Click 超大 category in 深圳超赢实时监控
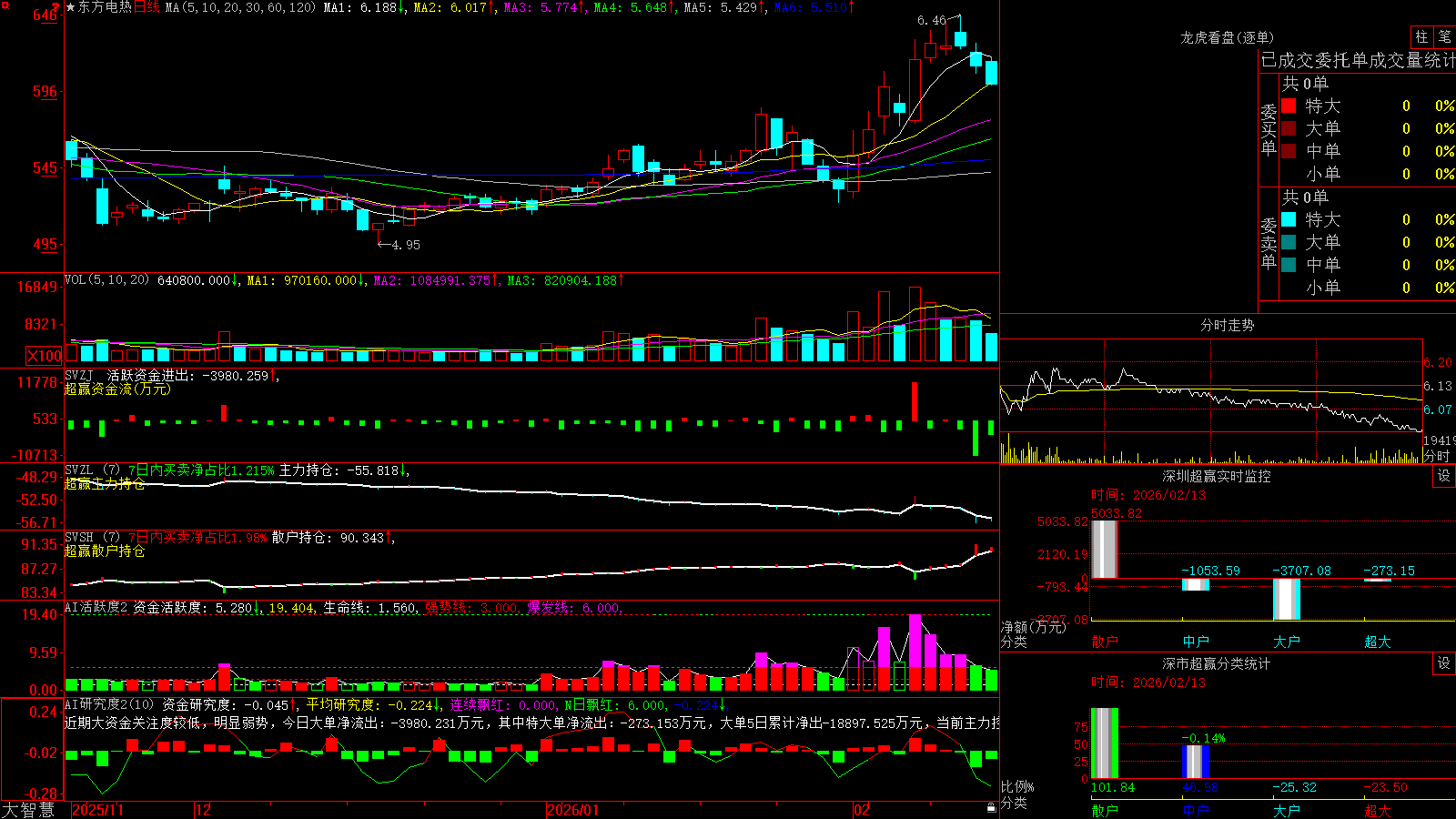The width and height of the screenshot is (1456, 819). [1378, 642]
